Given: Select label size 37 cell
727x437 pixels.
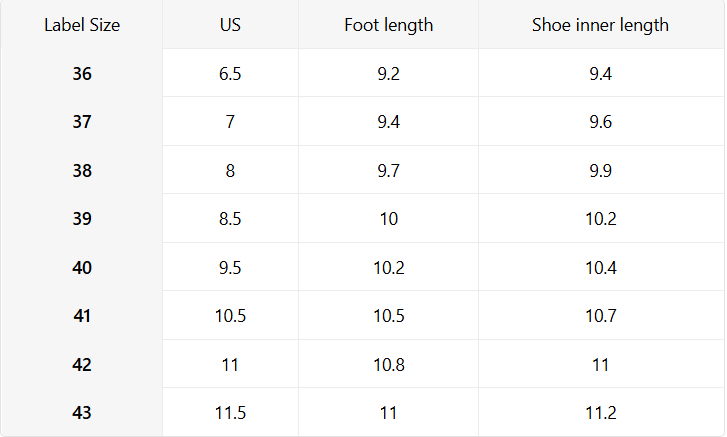Looking at the screenshot, I should (82, 122).
